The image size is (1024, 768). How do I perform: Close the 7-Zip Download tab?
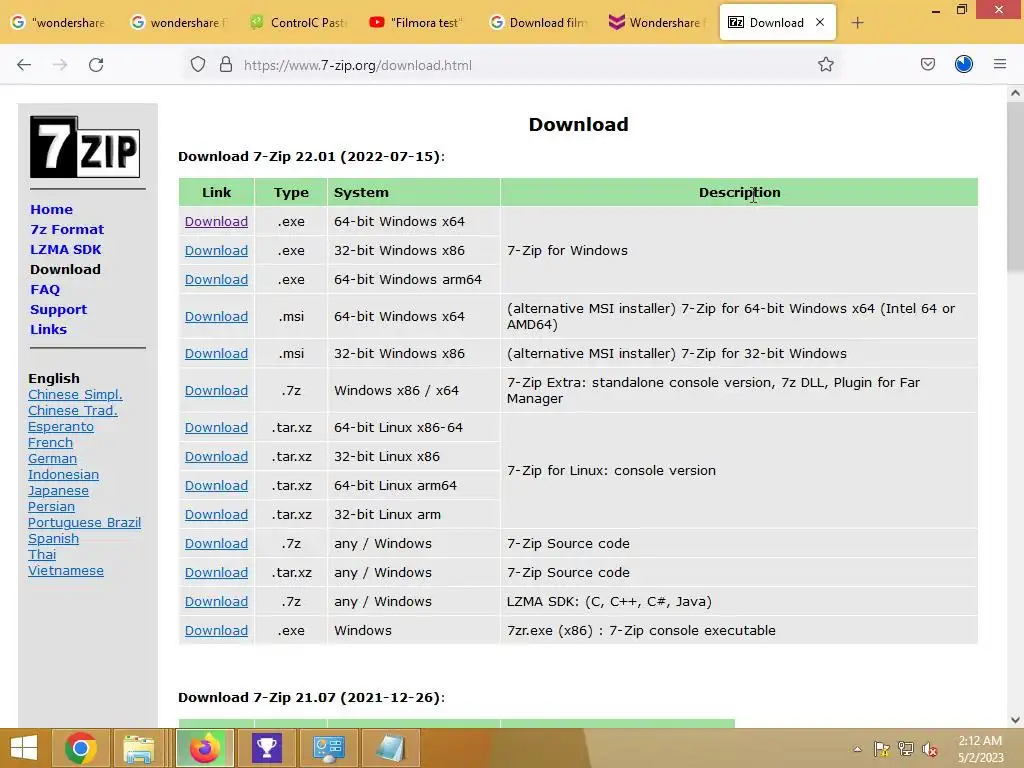click(x=820, y=22)
